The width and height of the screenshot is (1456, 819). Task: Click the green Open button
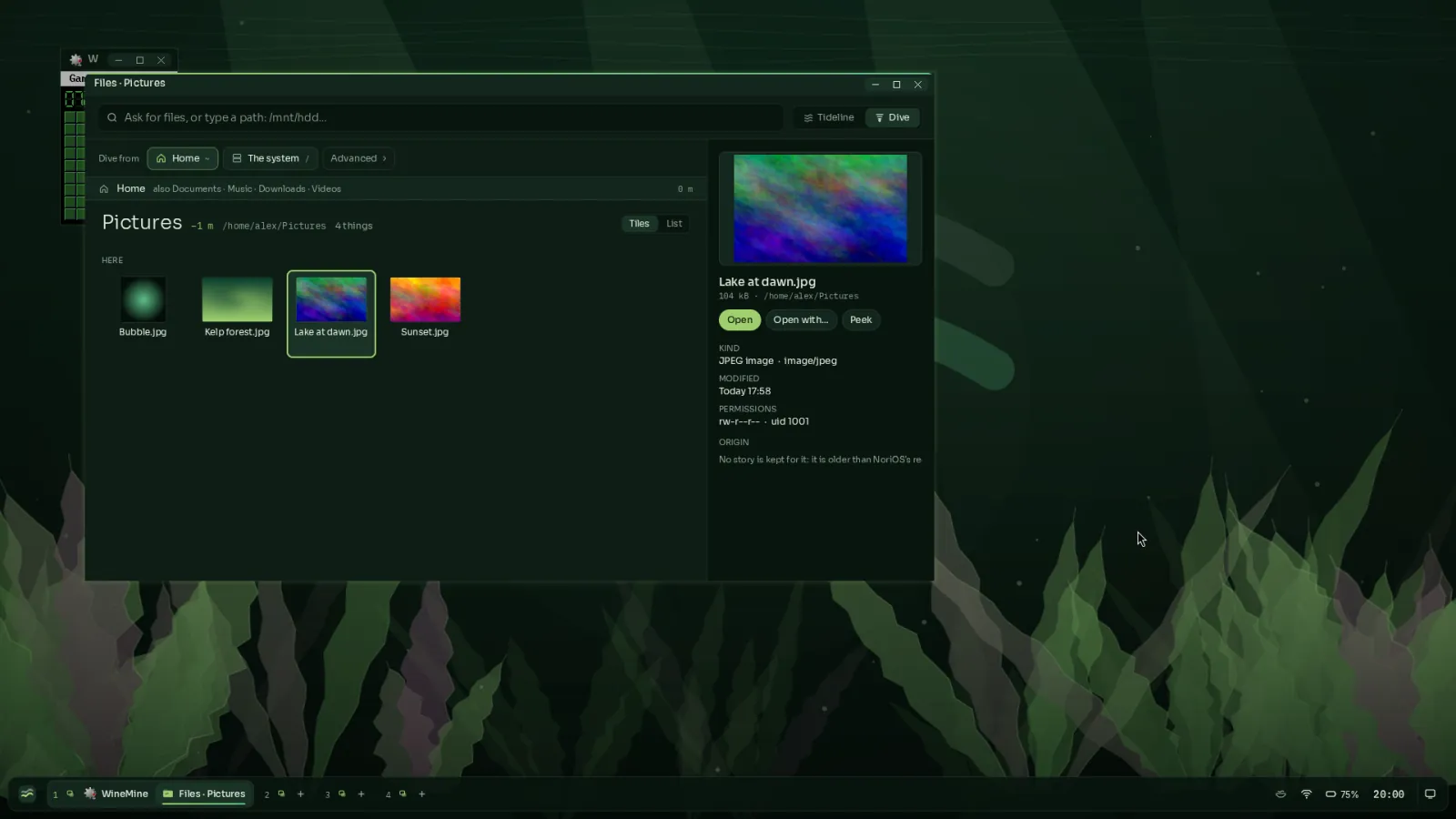pyautogui.click(x=740, y=319)
